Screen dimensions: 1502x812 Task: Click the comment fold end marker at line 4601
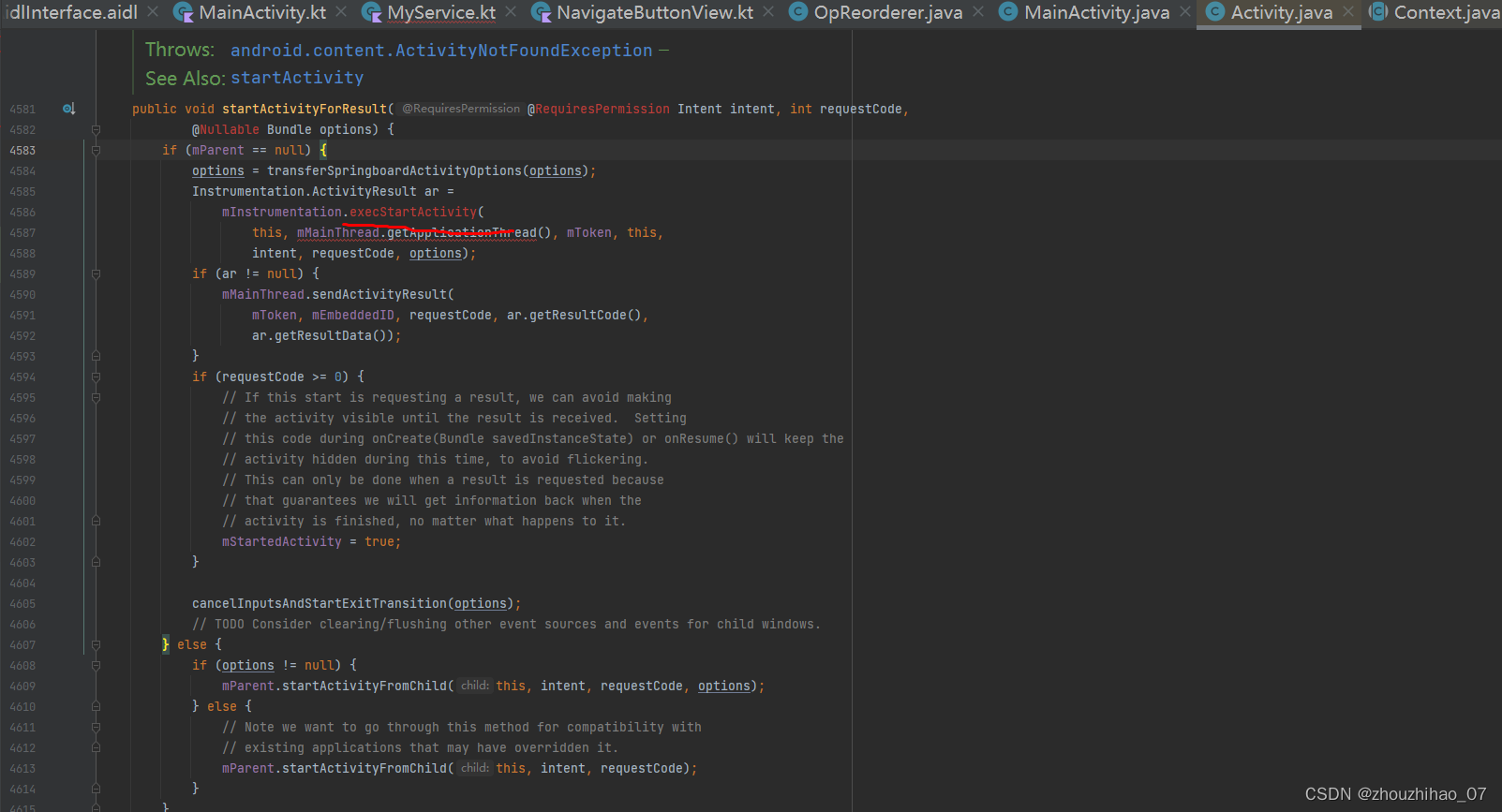click(96, 521)
